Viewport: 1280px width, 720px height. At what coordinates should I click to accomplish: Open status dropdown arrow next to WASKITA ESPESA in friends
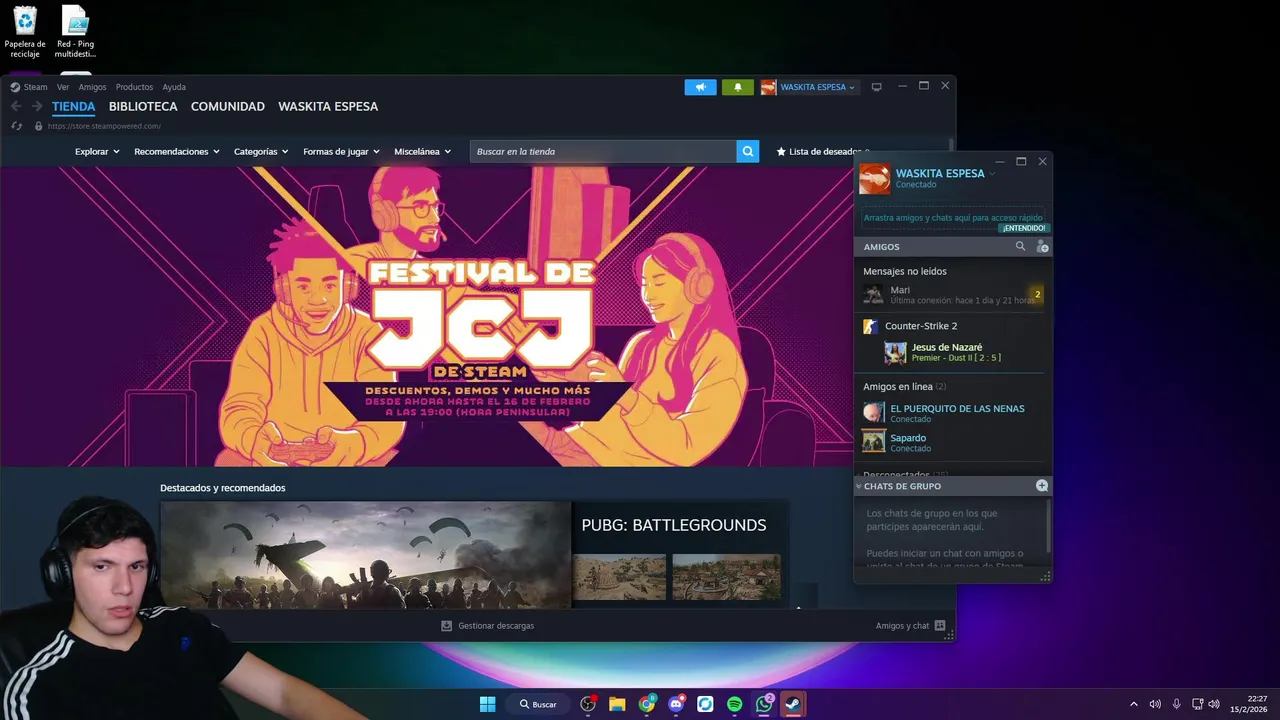pos(992,174)
